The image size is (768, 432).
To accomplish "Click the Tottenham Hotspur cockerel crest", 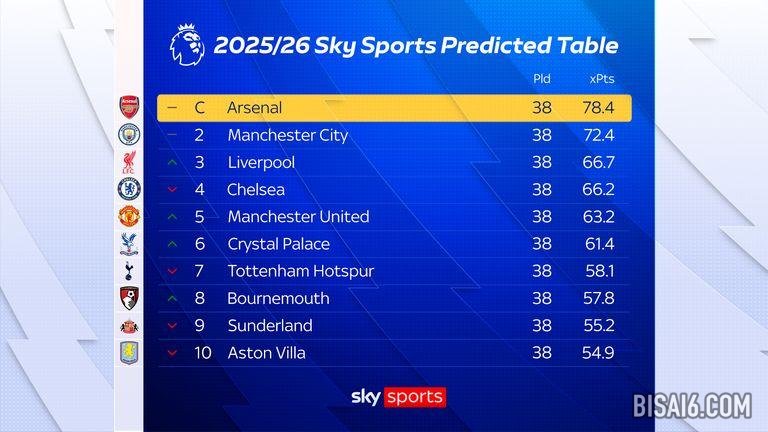I will click(x=129, y=271).
